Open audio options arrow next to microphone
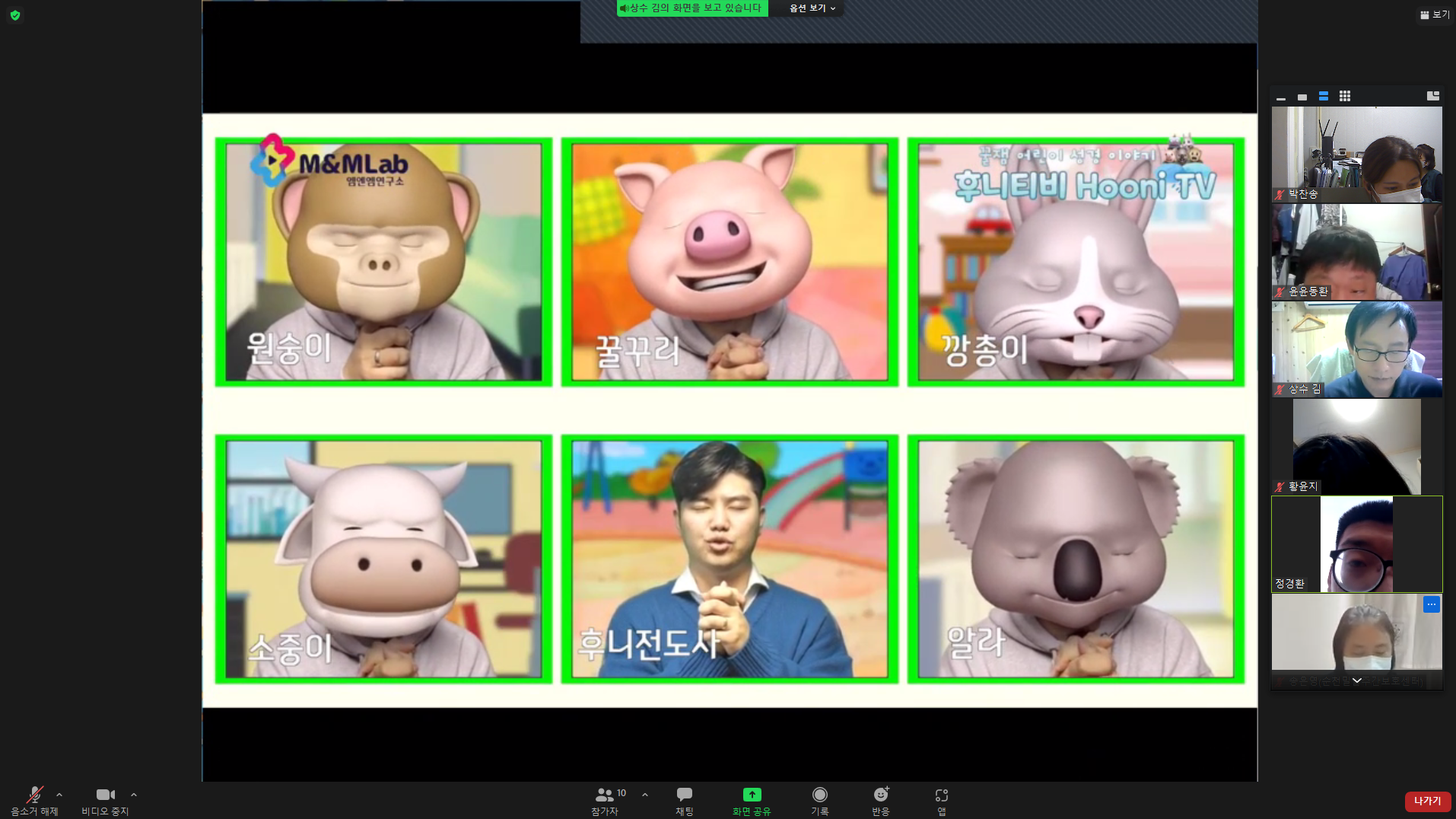The height and width of the screenshot is (819, 1456). (59, 795)
